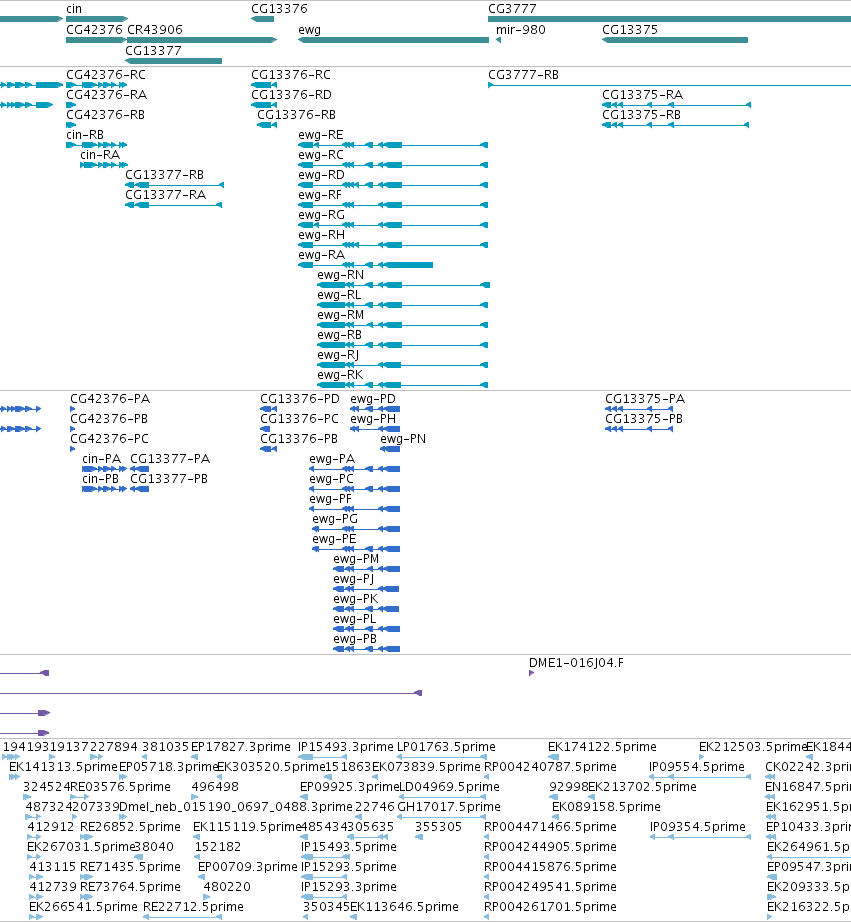Open the CG13377 gene label
Screen dimensions: 851x922
(x=153, y=51)
